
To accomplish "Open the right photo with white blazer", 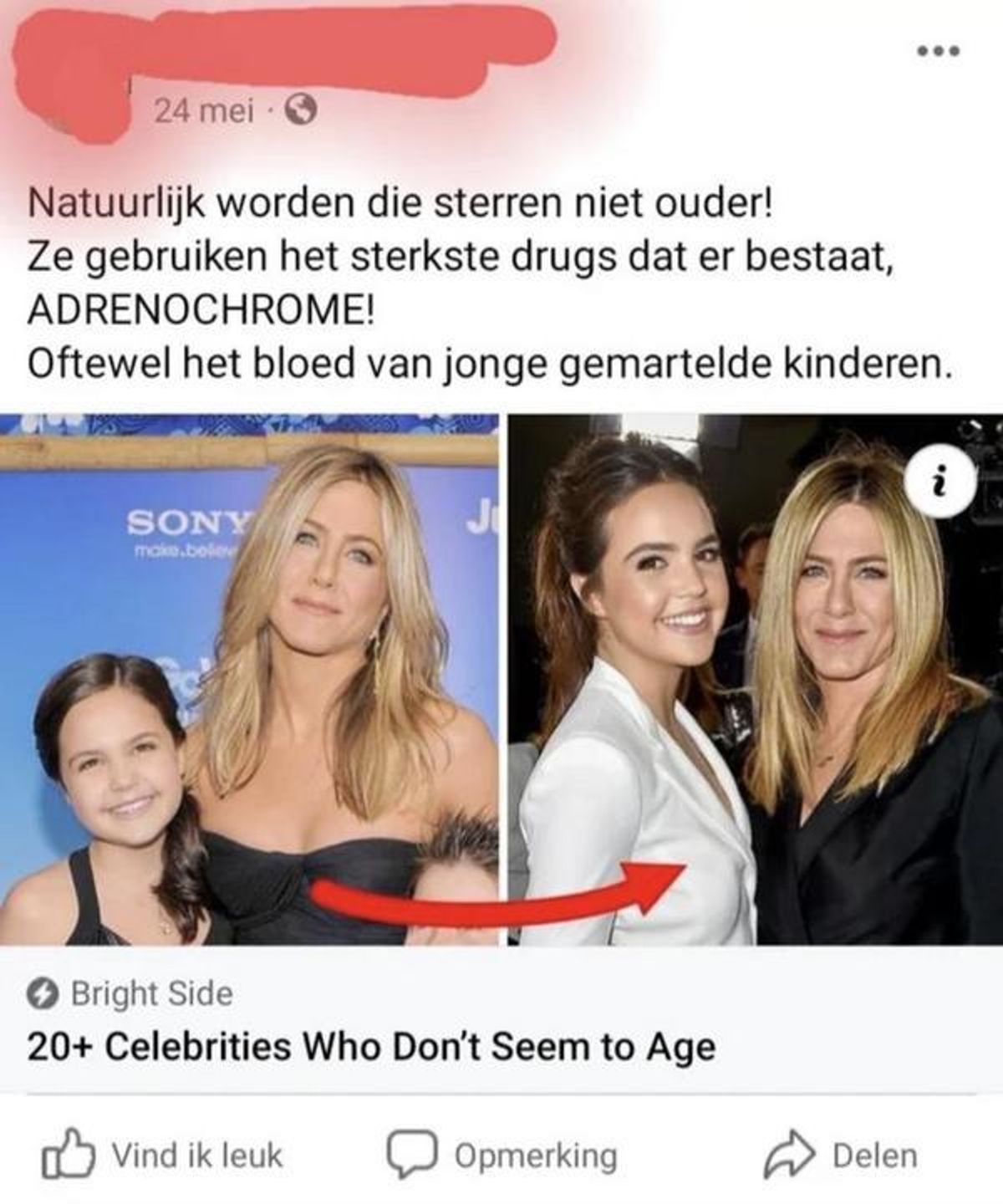I will click(756, 680).
